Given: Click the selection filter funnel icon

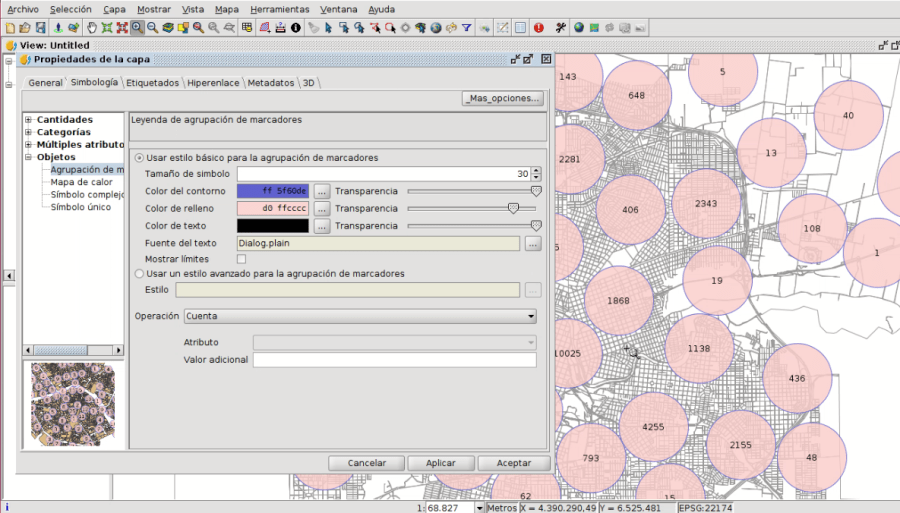Looking at the screenshot, I should point(466,28).
